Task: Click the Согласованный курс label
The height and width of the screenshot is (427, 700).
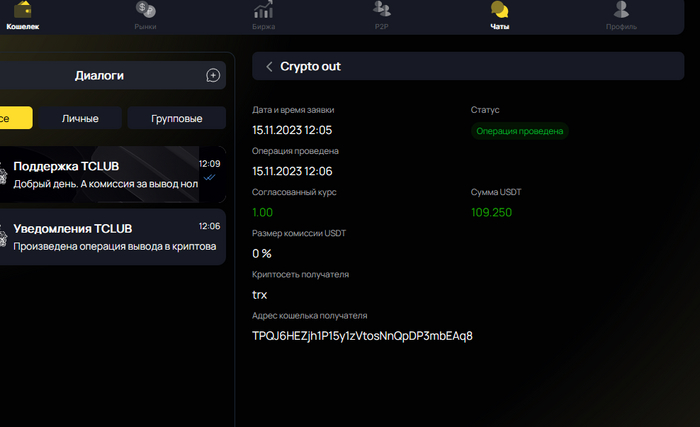Action: (x=294, y=192)
